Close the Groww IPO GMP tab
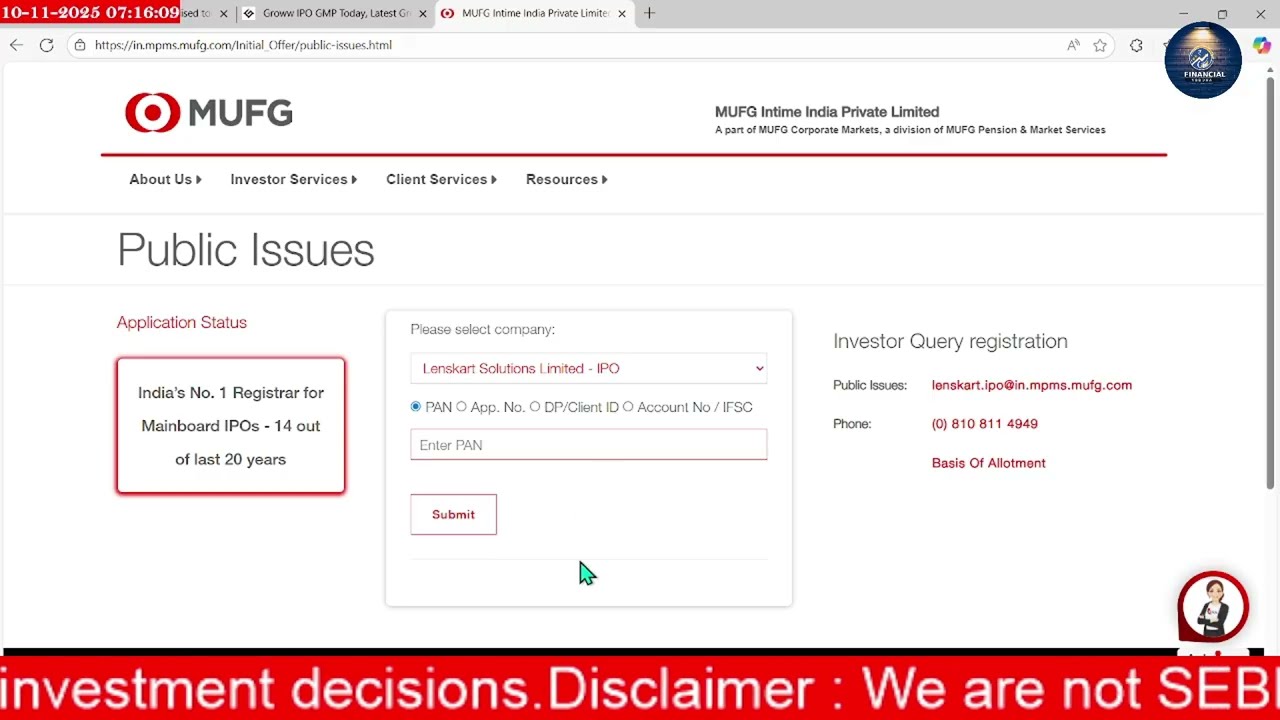Image resolution: width=1280 pixels, height=720 pixels. tap(423, 14)
